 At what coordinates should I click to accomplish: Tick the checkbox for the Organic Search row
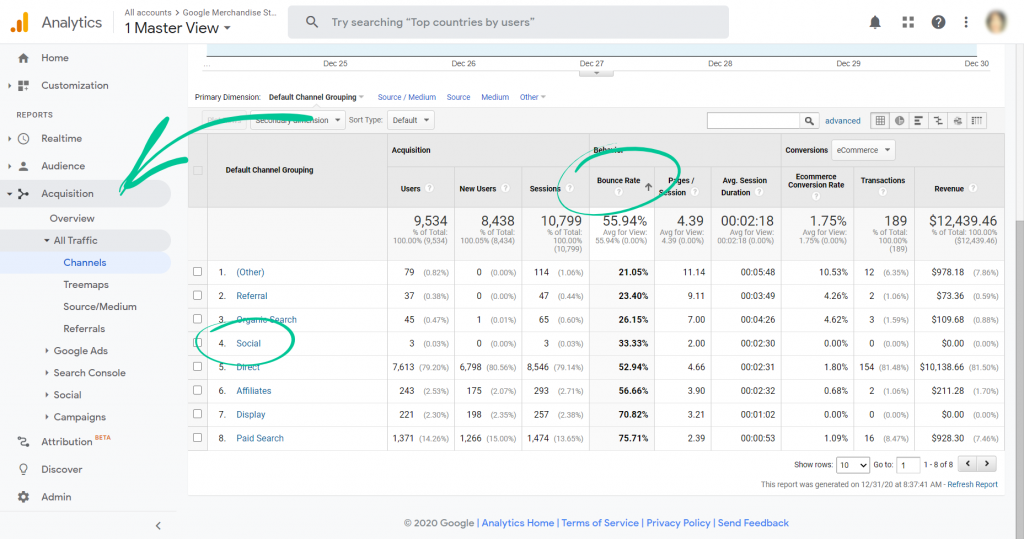coord(197,319)
